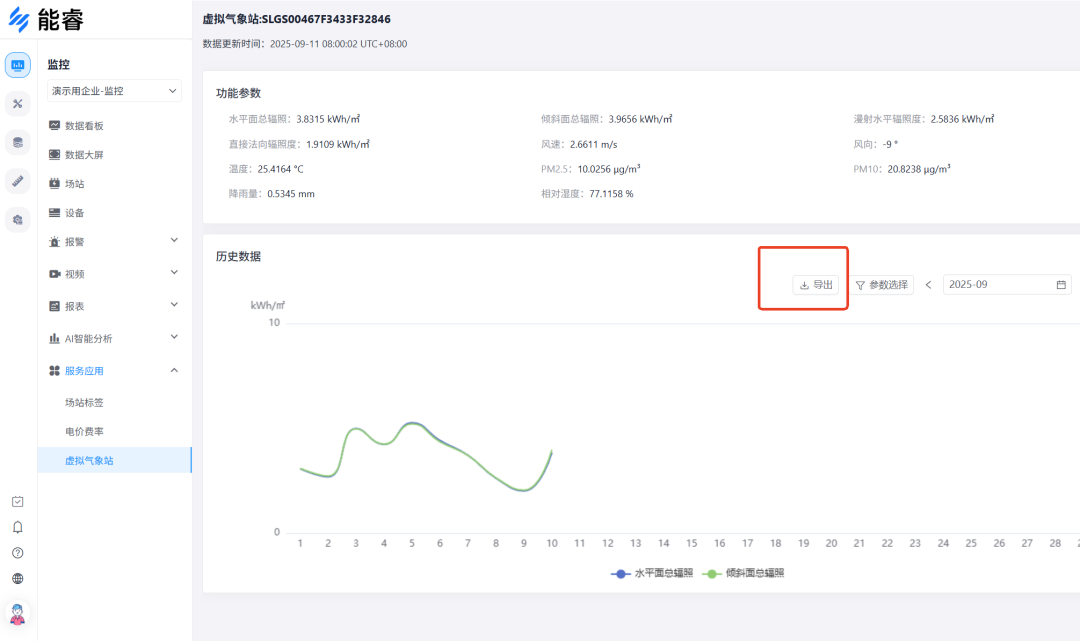This screenshot has height=641, width=1080.
Task: Go to previous month with left arrow
Action: click(928, 285)
